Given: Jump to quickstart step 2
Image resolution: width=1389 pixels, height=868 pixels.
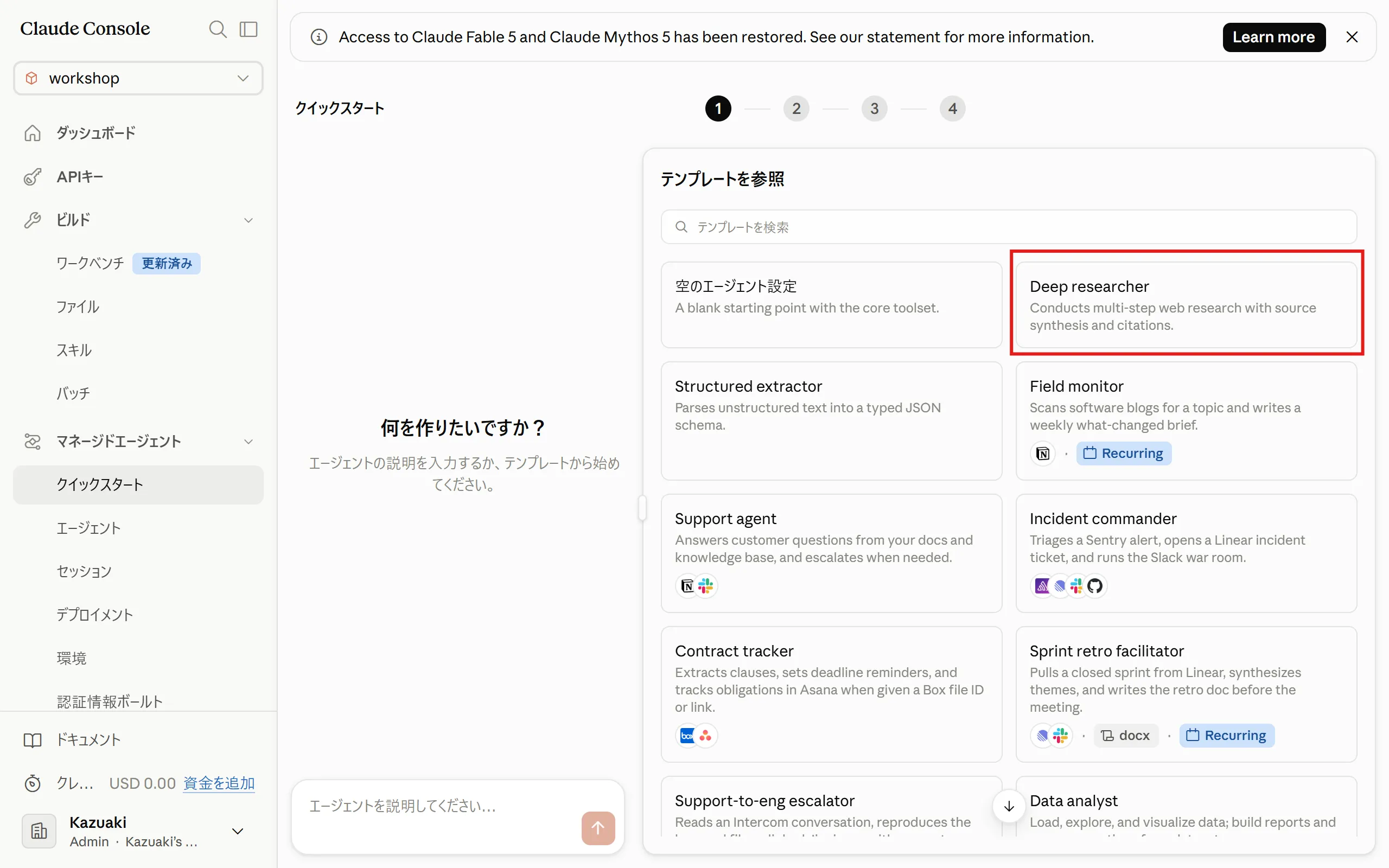Looking at the screenshot, I should (796, 108).
